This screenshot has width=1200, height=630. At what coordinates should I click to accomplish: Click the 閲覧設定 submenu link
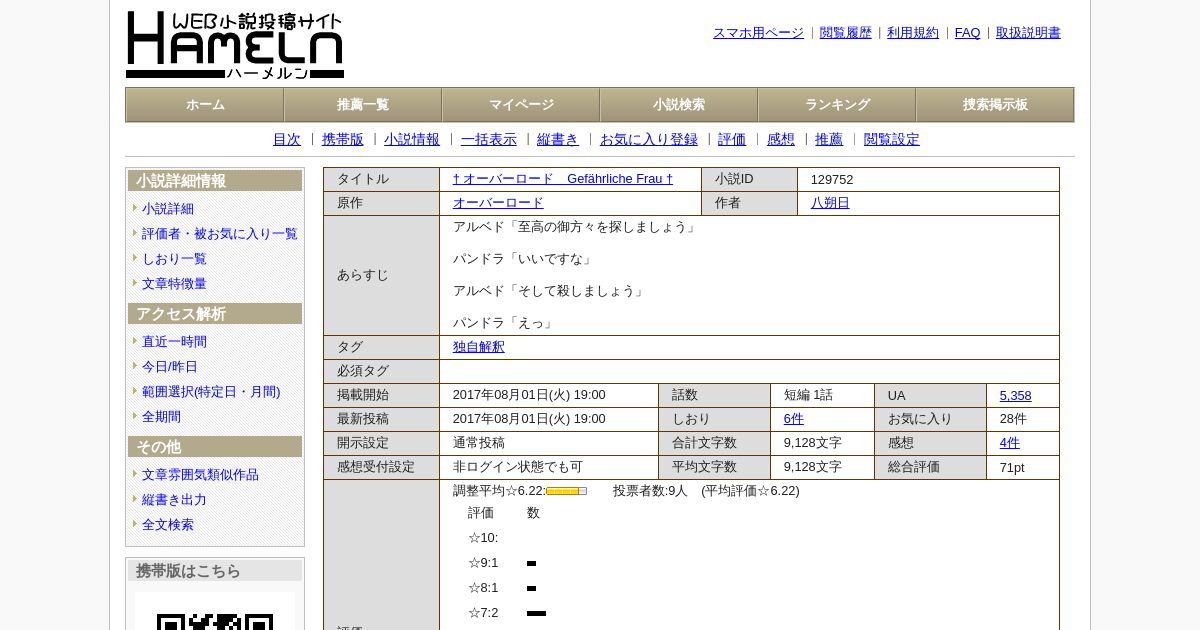[x=892, y=140]
